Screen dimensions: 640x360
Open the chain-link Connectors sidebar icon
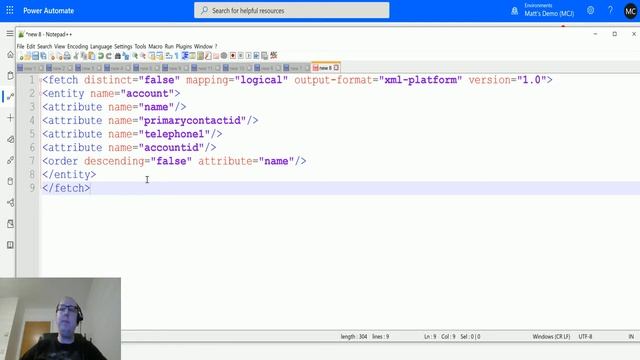pos(10,160)
